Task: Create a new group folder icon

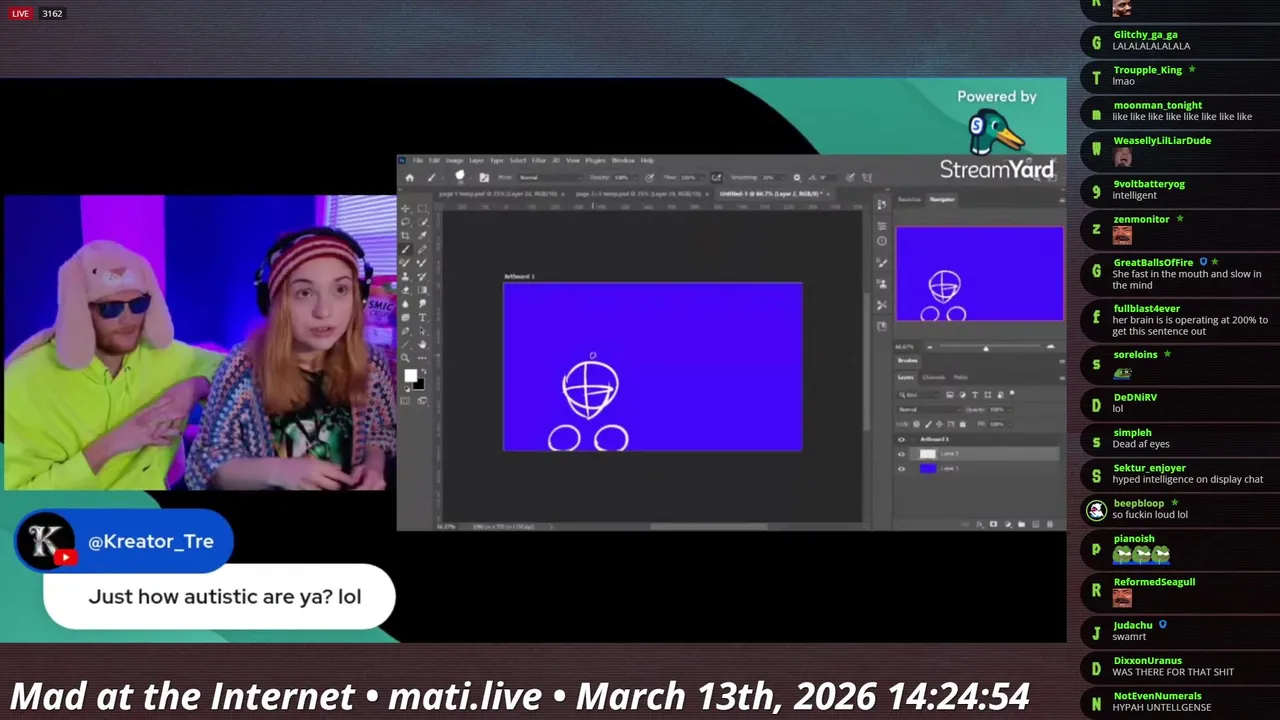Action: click(1021, 524)
